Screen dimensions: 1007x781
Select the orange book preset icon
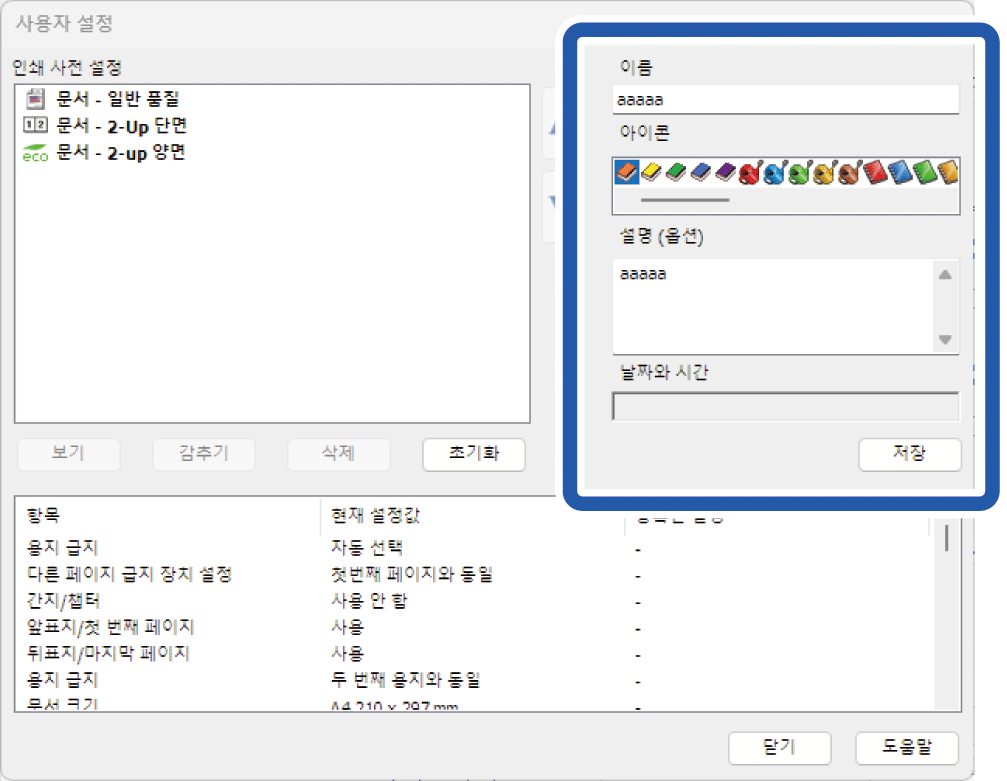pos(627,173)
